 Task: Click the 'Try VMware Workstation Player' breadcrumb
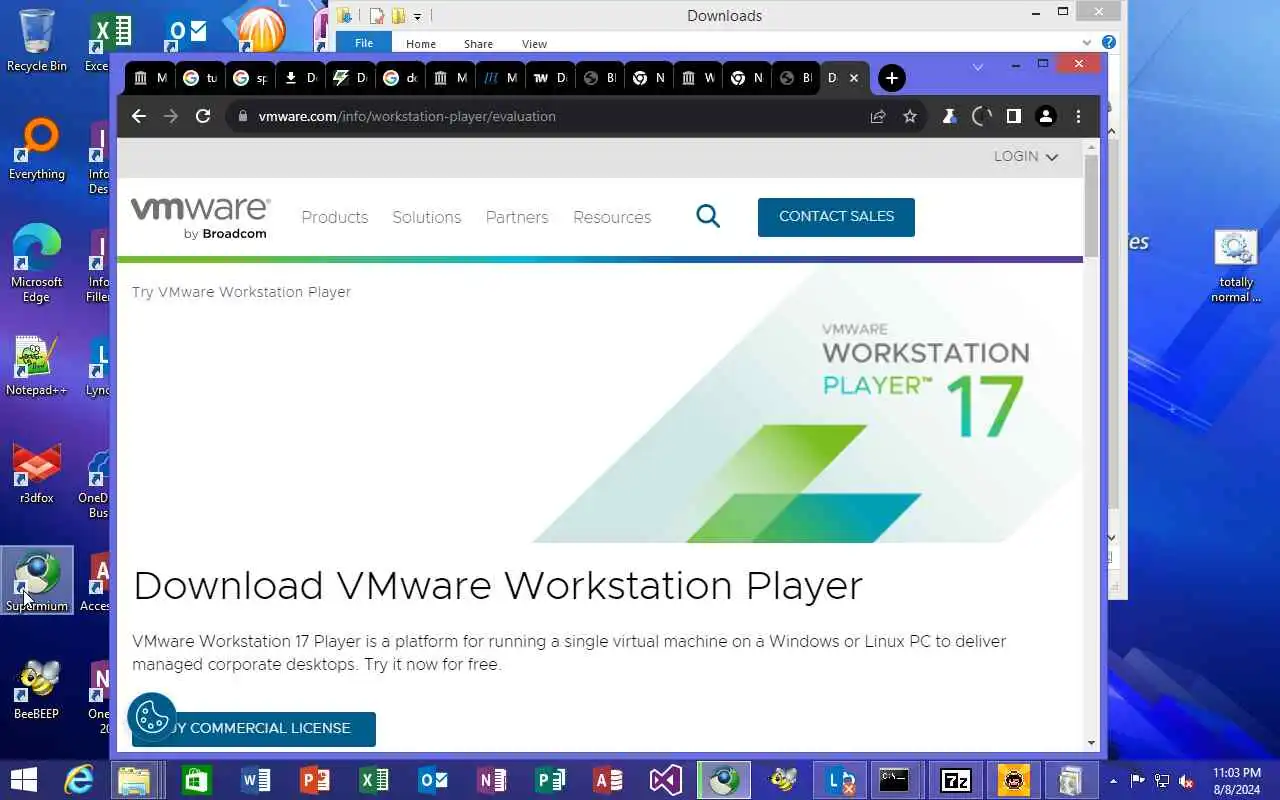(x=241, y=292)
